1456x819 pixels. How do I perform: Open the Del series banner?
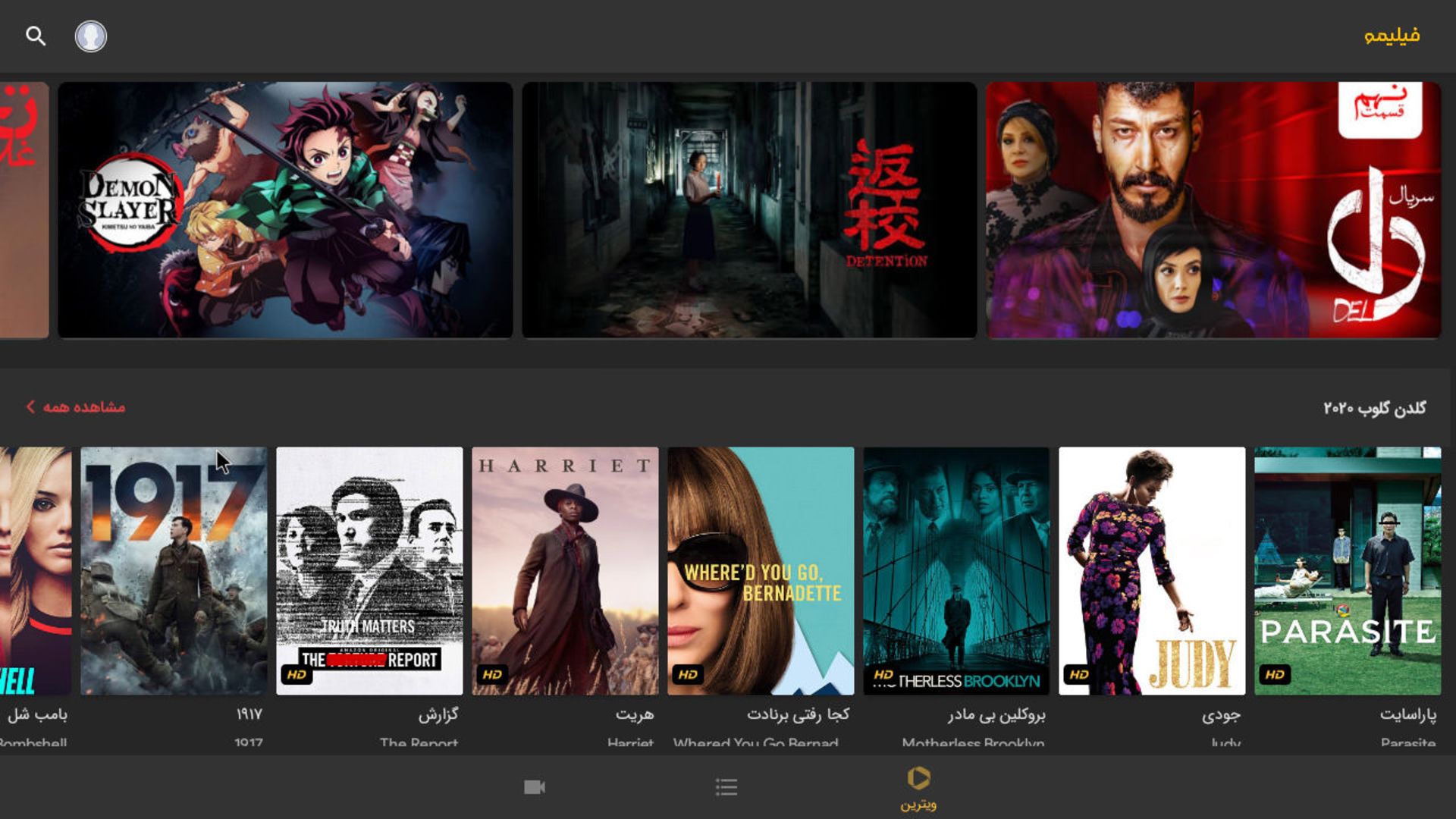(1213, 210)
